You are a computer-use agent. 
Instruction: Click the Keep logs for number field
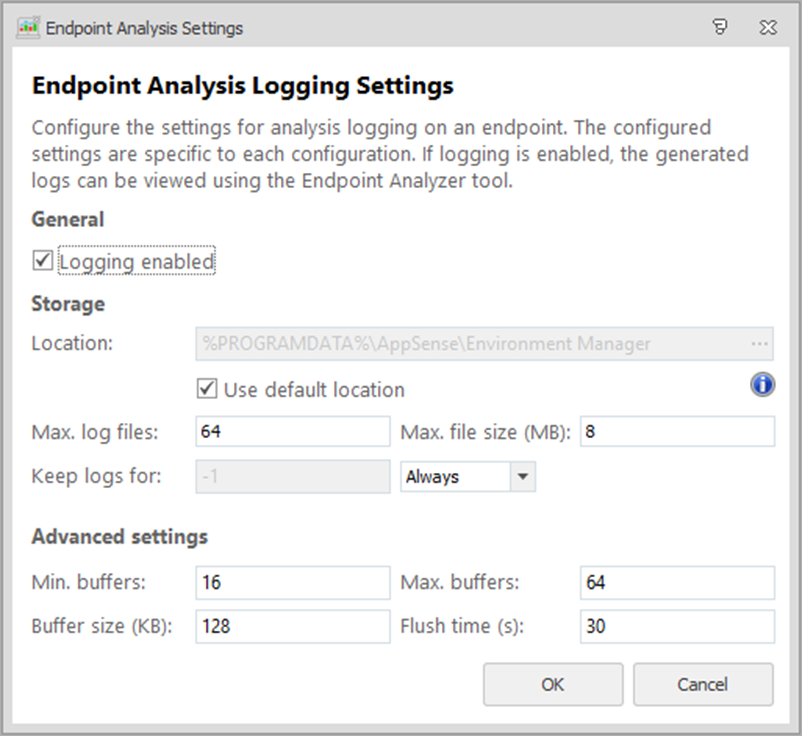(292, 476)
